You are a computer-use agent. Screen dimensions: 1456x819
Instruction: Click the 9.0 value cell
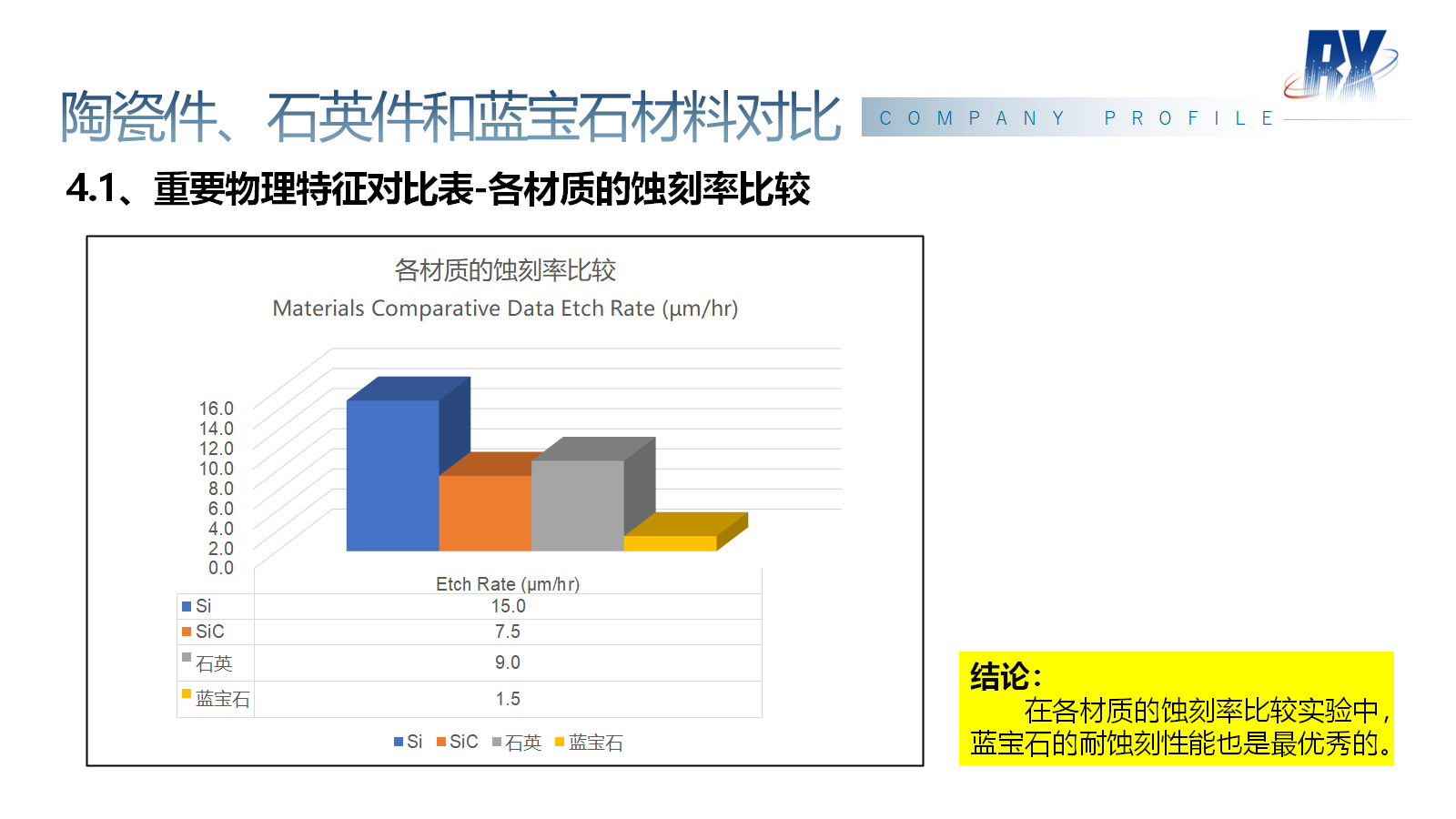pyautogui.click(x=508, y=662)
